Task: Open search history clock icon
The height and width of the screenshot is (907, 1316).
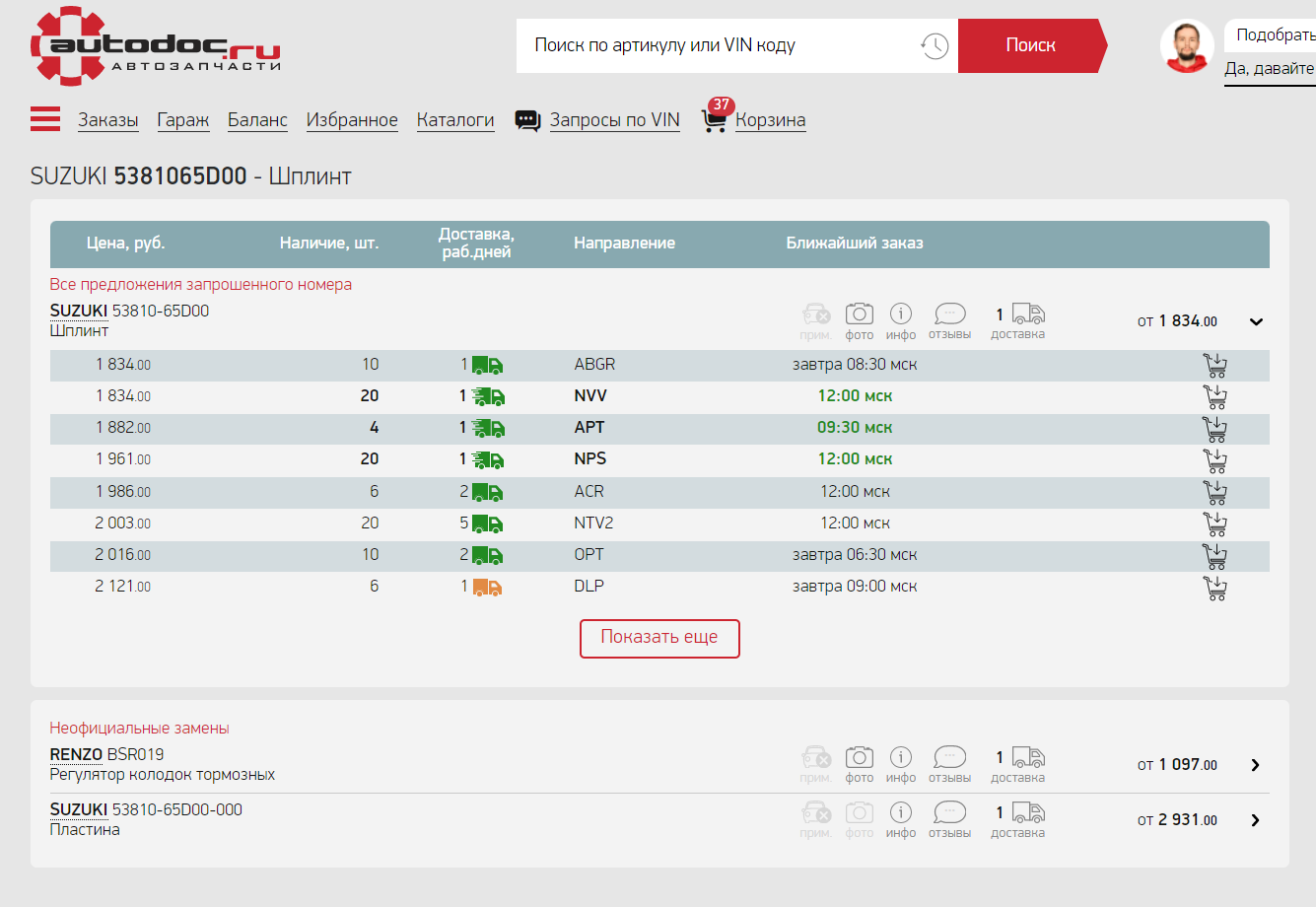Action: click(x=935, y=45)
